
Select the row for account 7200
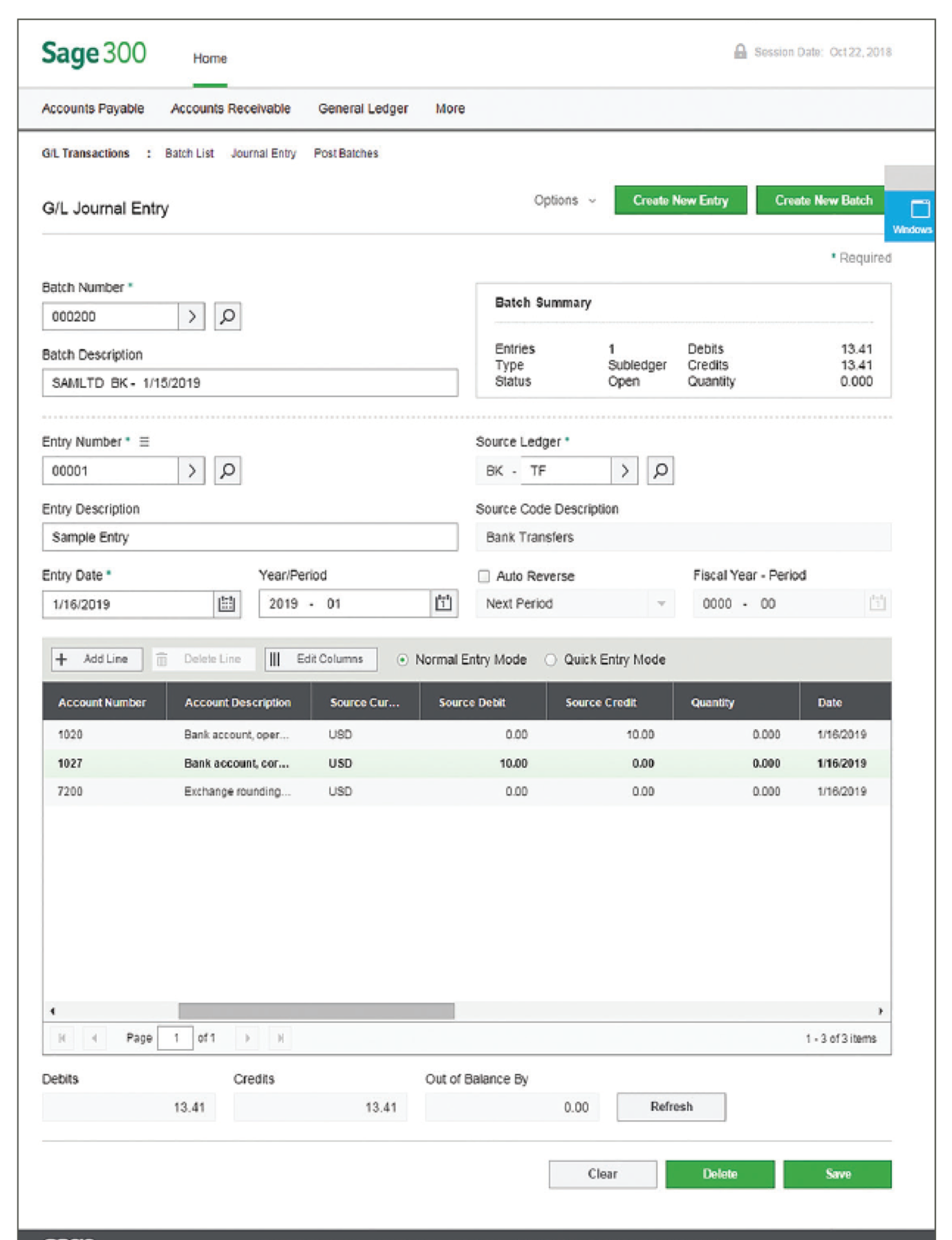click(467, 791)
